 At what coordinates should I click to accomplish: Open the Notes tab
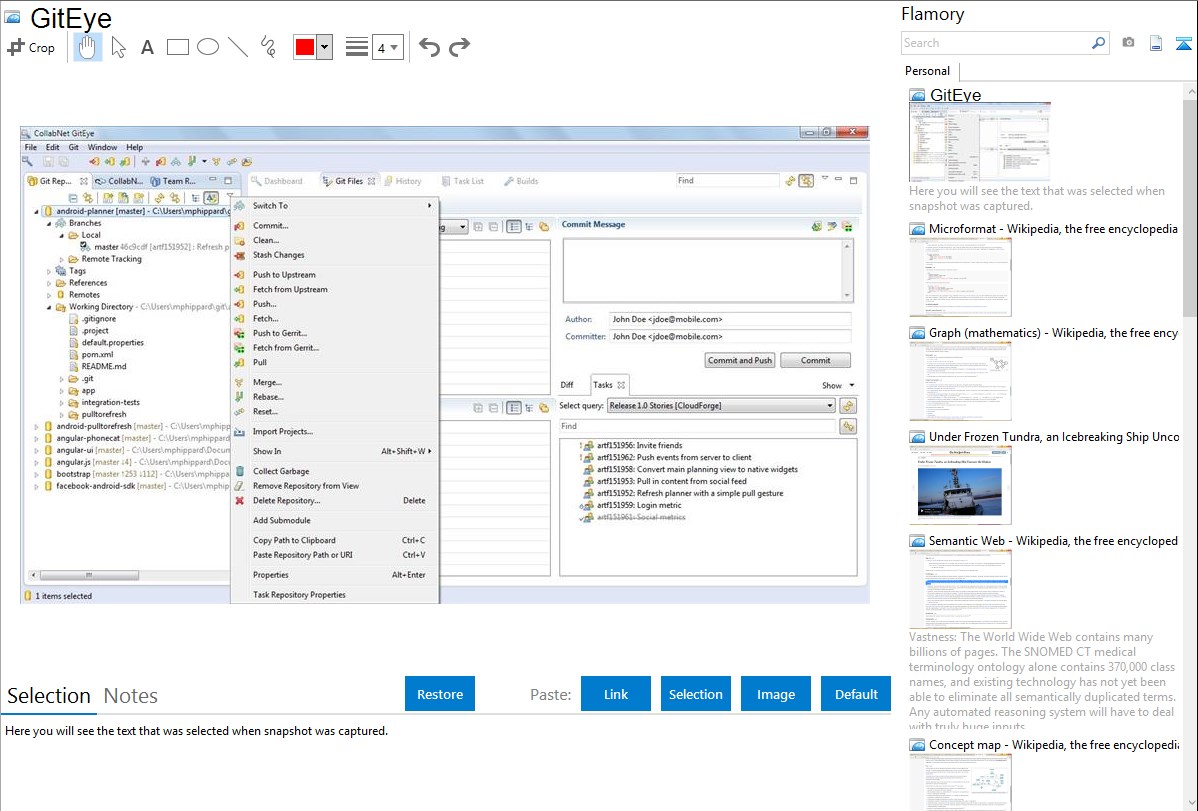click(131, 696)
